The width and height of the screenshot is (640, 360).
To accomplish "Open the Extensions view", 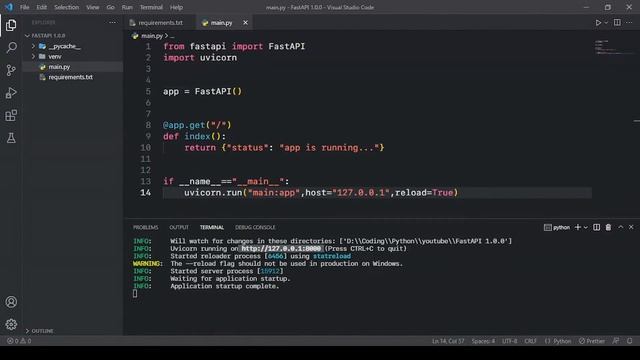I will tap(11, 116).
